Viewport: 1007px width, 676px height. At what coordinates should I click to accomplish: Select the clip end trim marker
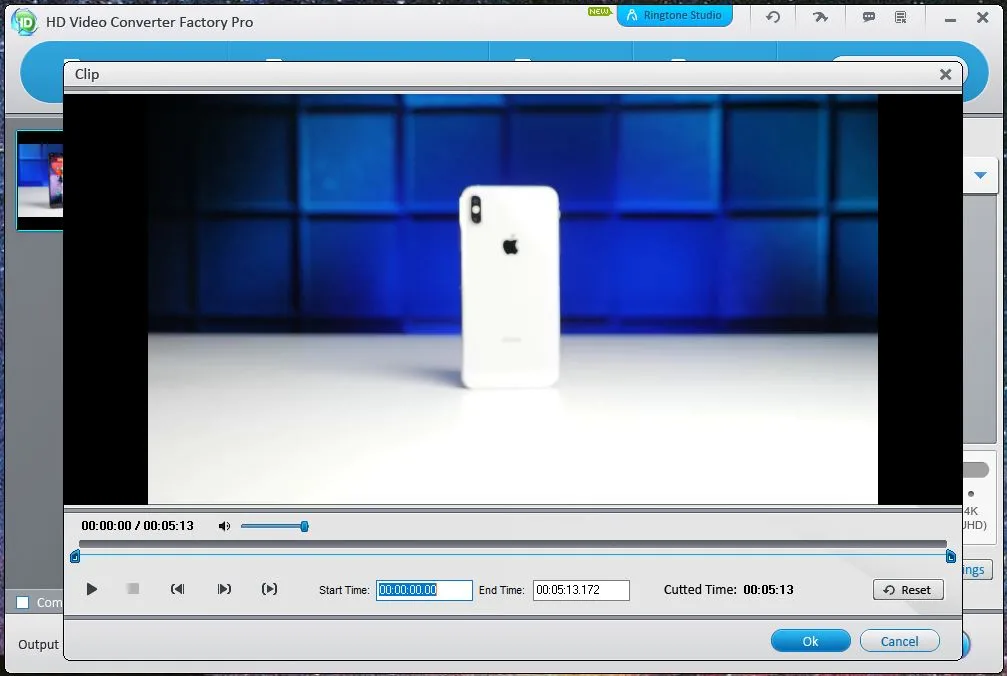(x=951, y=556)
